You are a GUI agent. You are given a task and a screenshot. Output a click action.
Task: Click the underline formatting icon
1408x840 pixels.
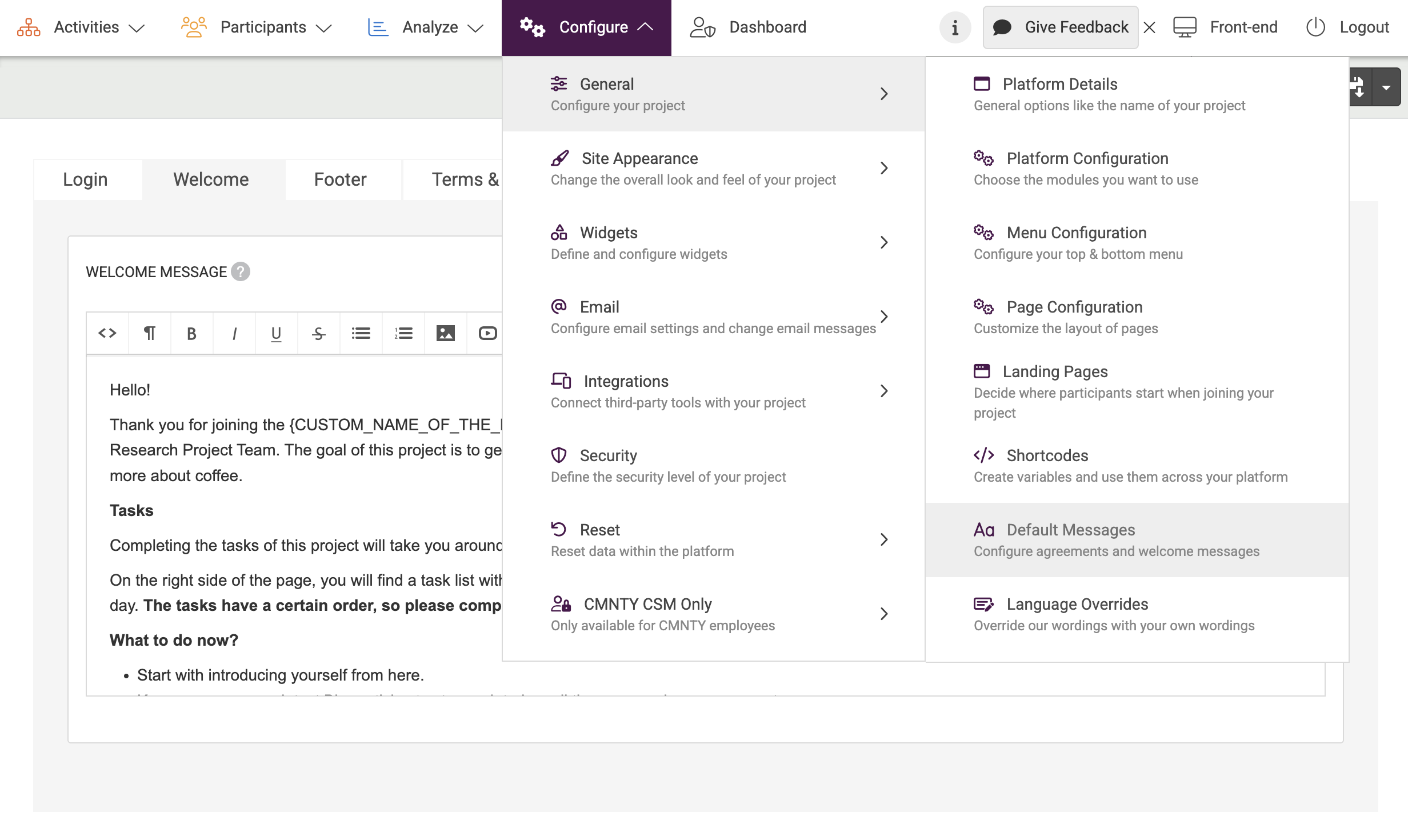tap(276, 333)
